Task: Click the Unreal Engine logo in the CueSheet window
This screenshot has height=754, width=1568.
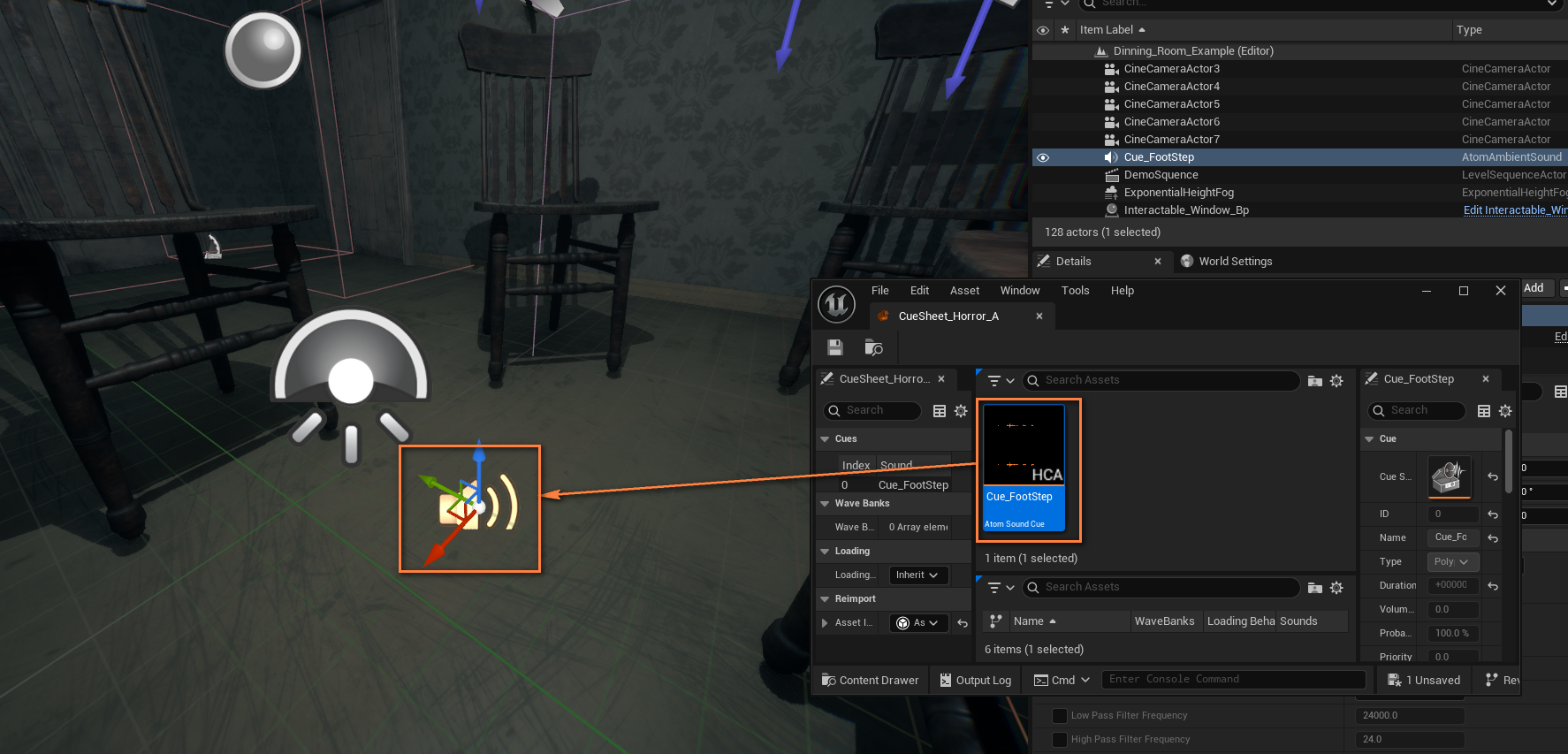Action: pos(836,304)
